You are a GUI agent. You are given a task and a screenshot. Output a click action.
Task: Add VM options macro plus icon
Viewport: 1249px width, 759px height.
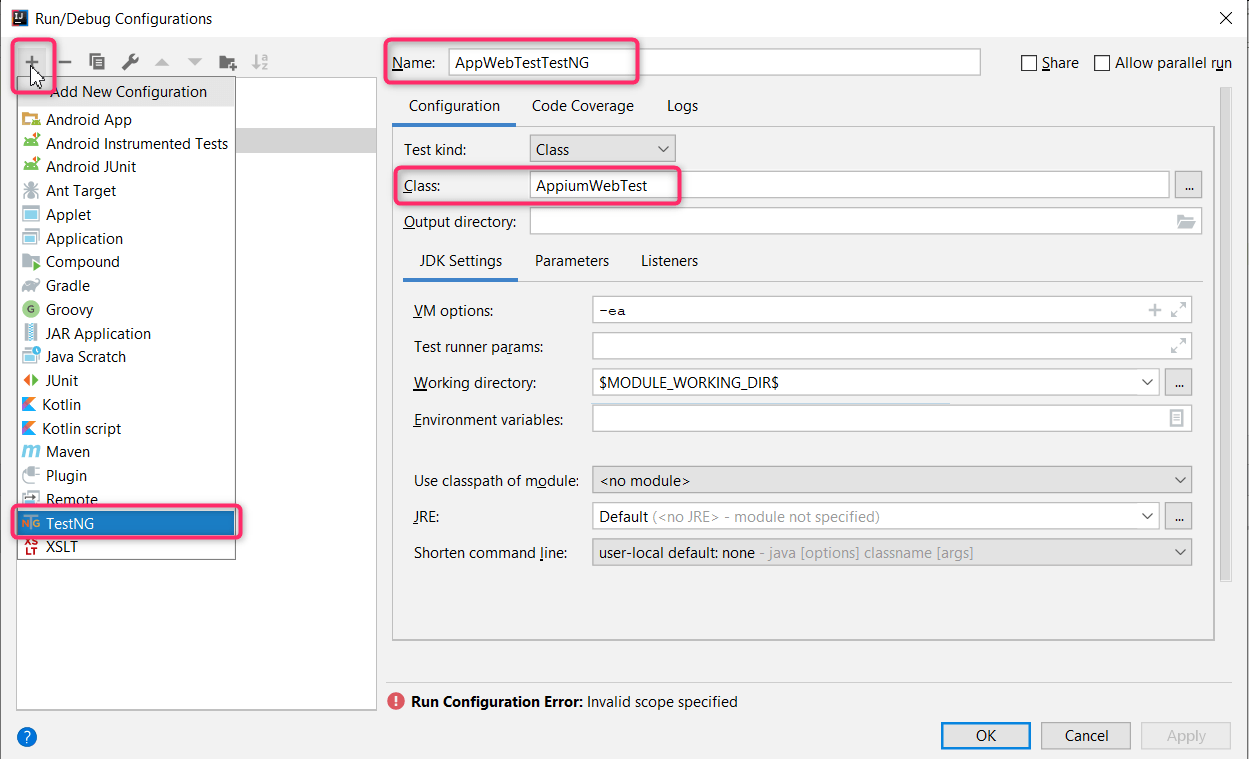coord(1155,310)
